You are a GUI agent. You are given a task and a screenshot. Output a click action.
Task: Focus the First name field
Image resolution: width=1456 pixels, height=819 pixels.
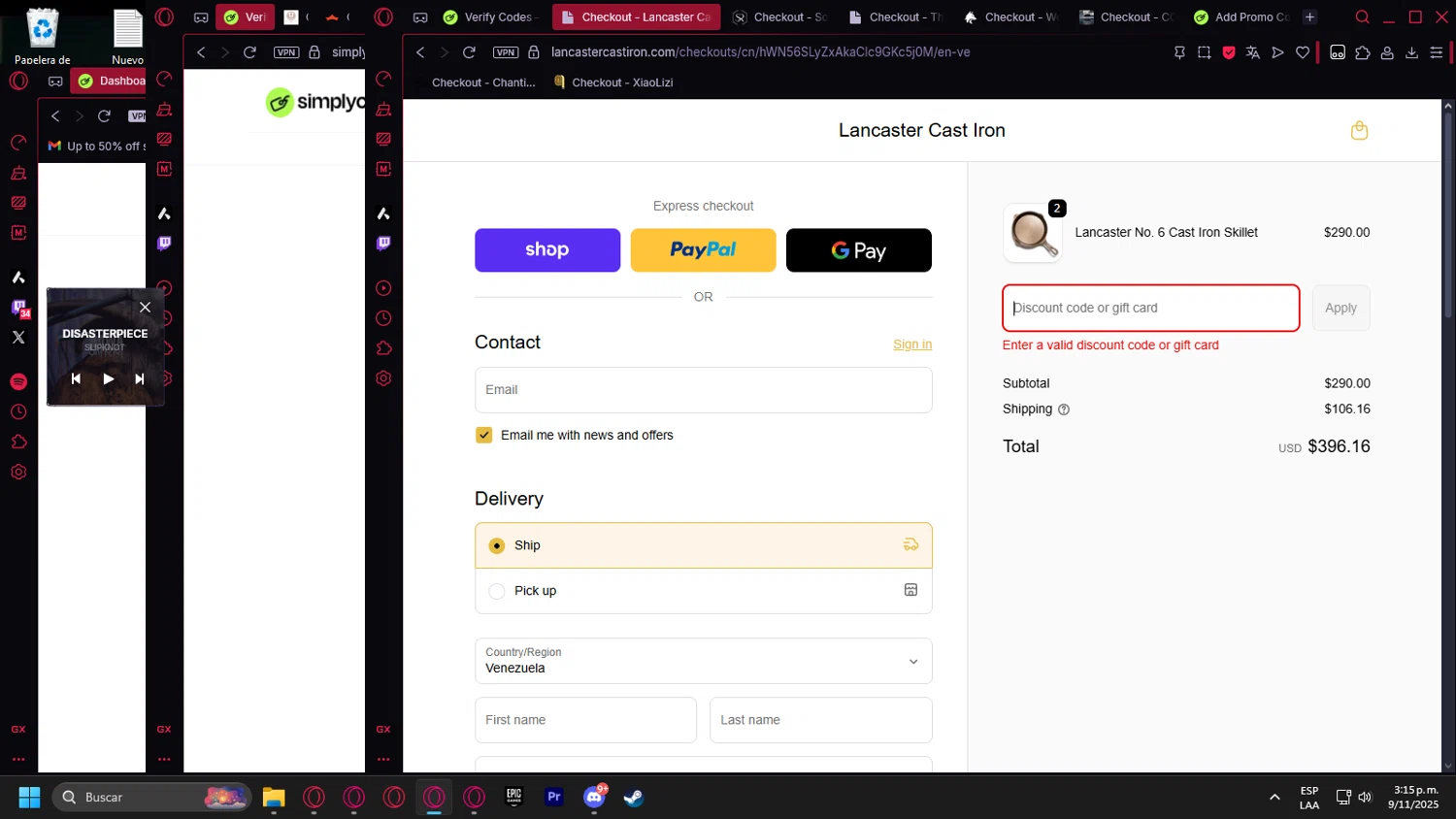(x=585, y=720)
